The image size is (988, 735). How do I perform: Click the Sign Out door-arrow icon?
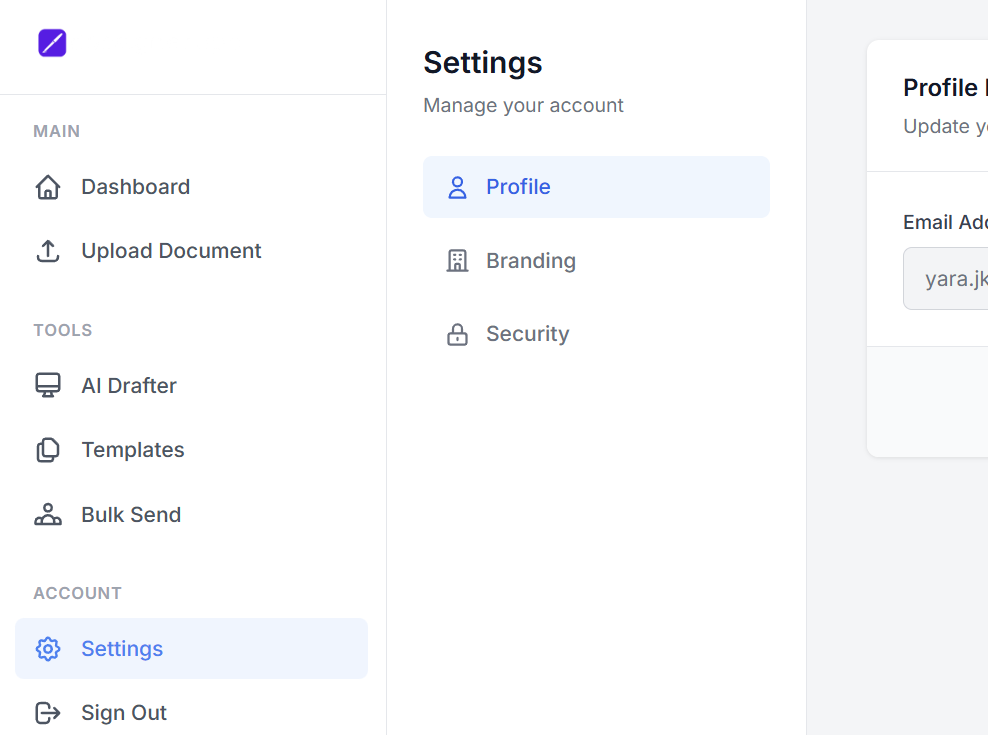coord(47,713)
